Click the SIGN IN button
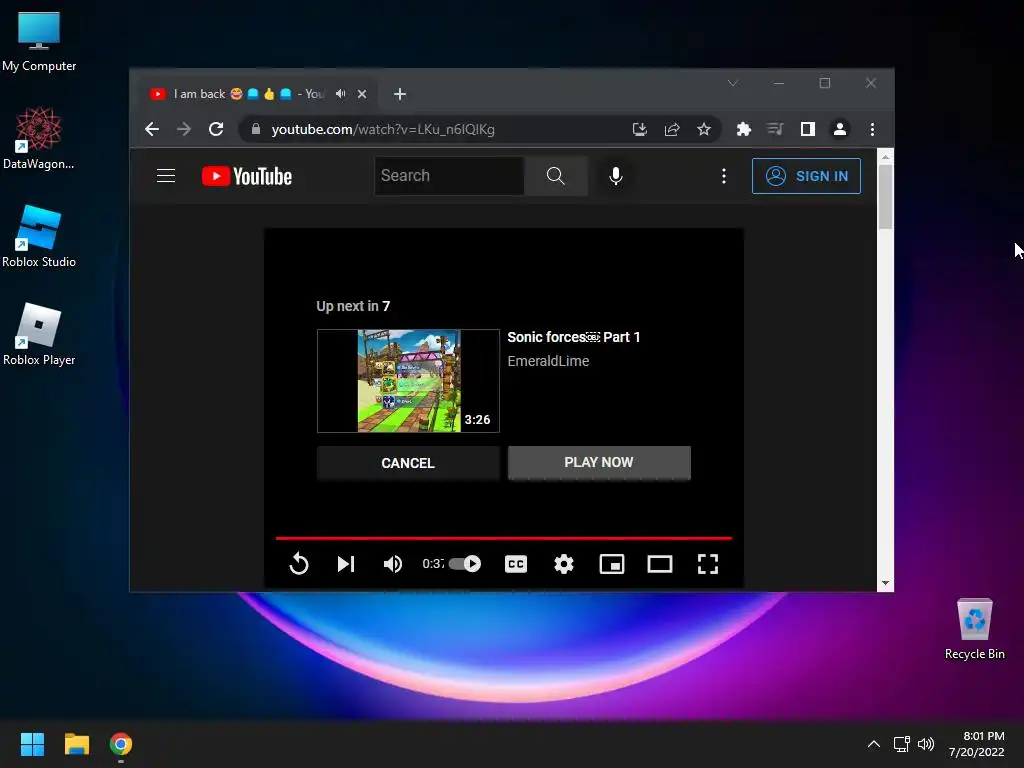 806,176
